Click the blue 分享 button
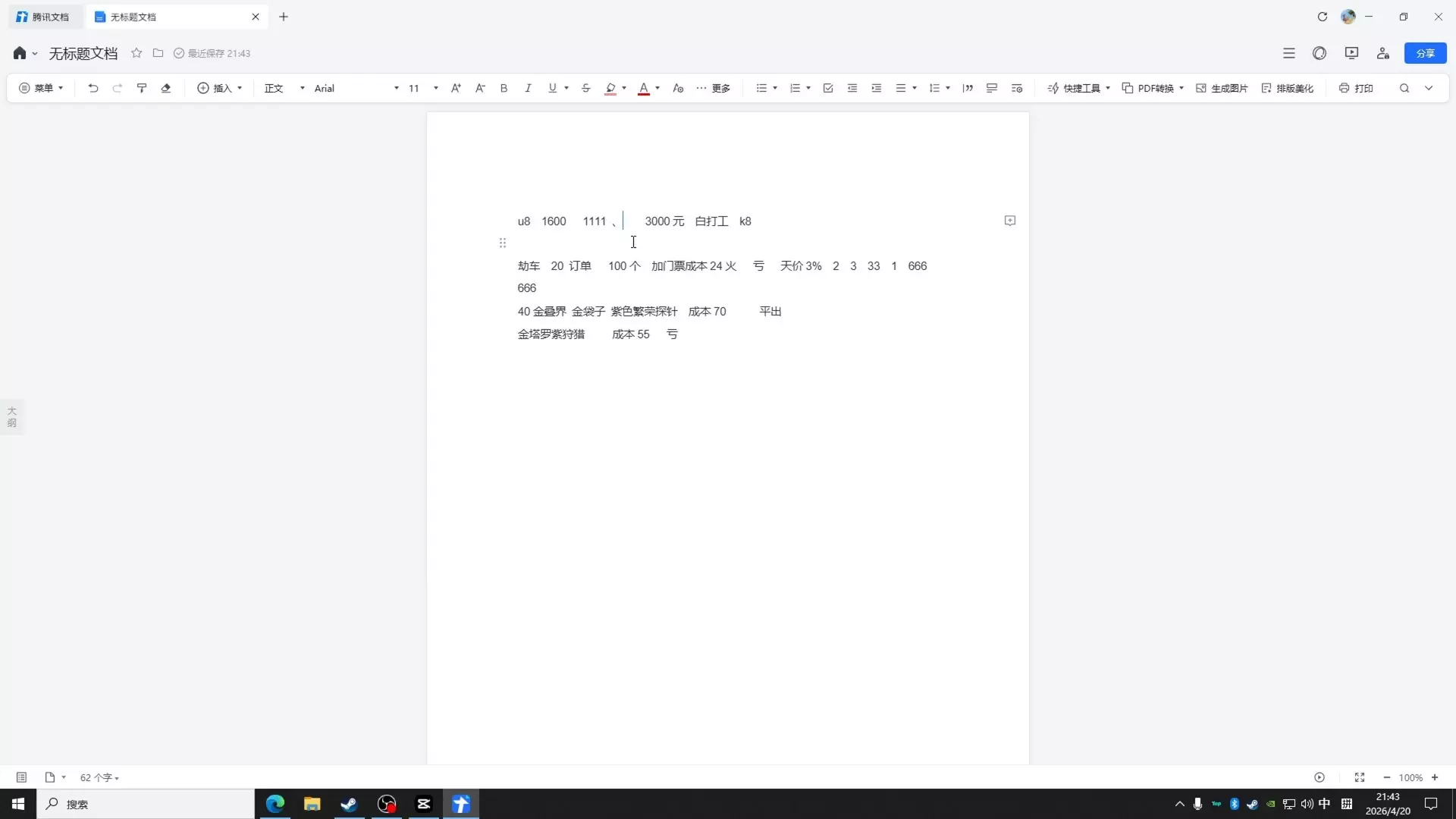This screenshot has width=1456, height=819. coord(1425,53)
